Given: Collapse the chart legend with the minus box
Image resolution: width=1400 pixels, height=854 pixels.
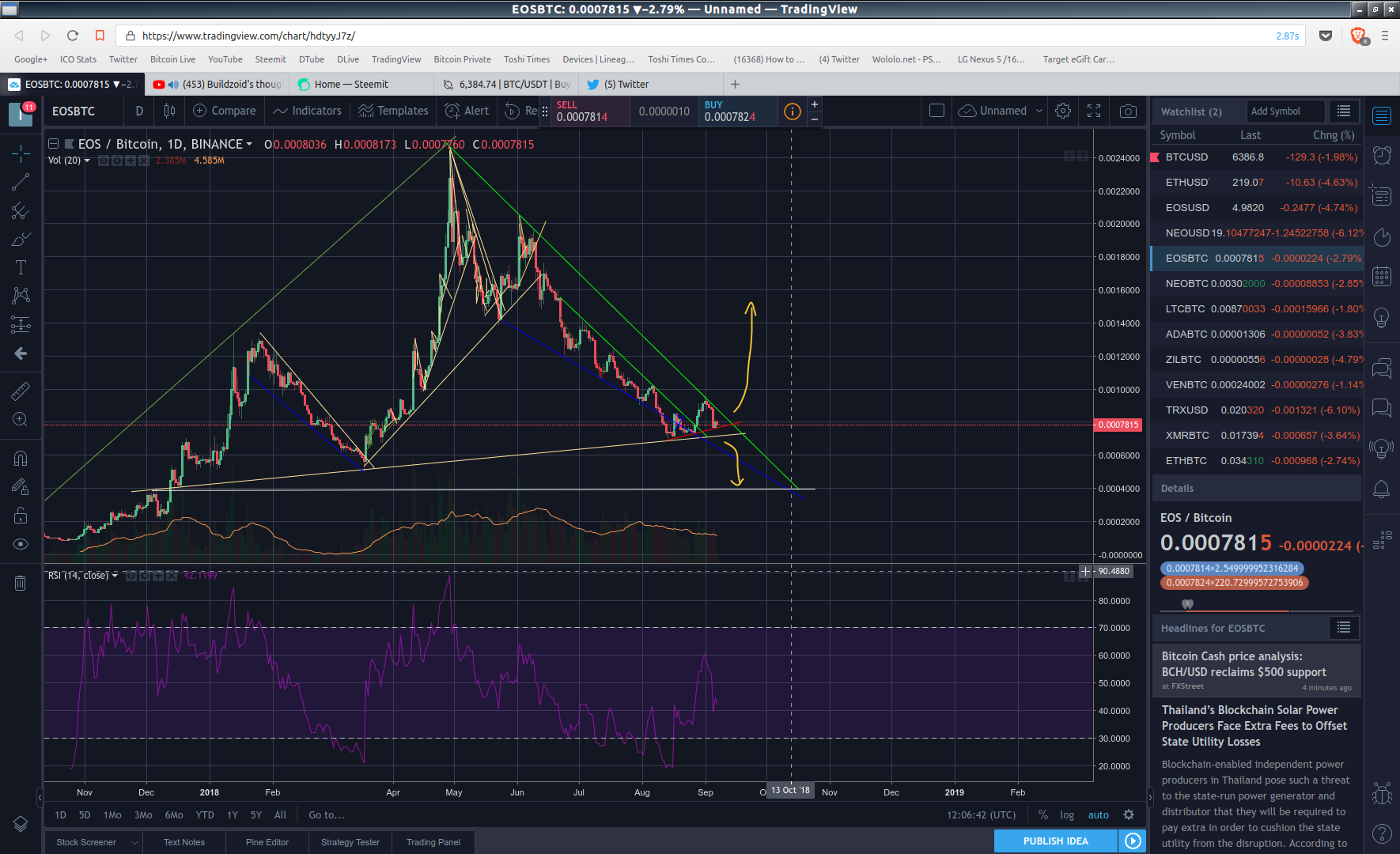Looking at the screenshot, I should [x=53, y=144].
